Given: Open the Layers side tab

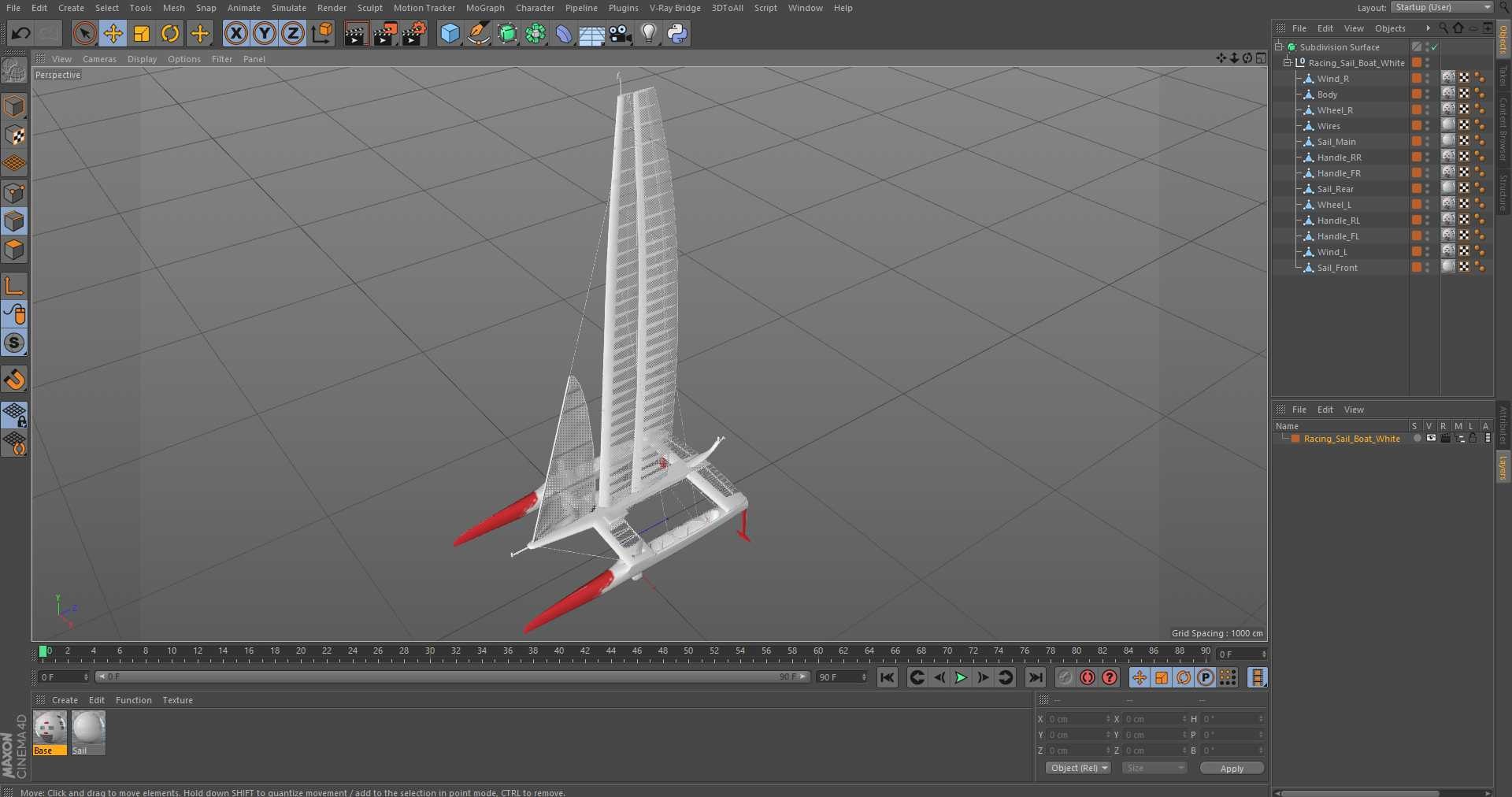Looking at the screenshot, I should (x=1503, y=466).
